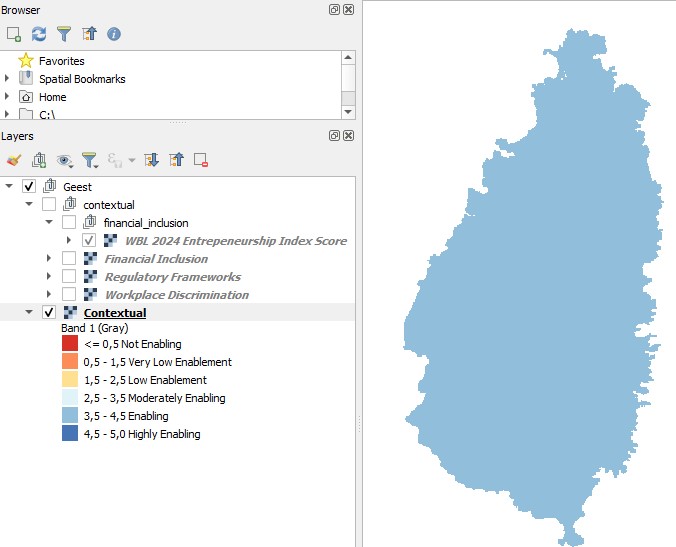Close the Browser panel

tap(348, 9)
